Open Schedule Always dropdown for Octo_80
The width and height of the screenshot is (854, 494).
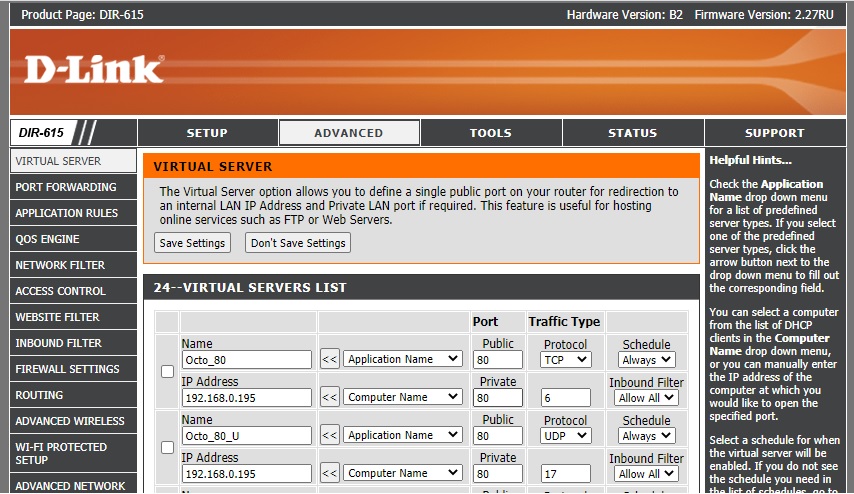pyautogui.click(x=646, y=359)
